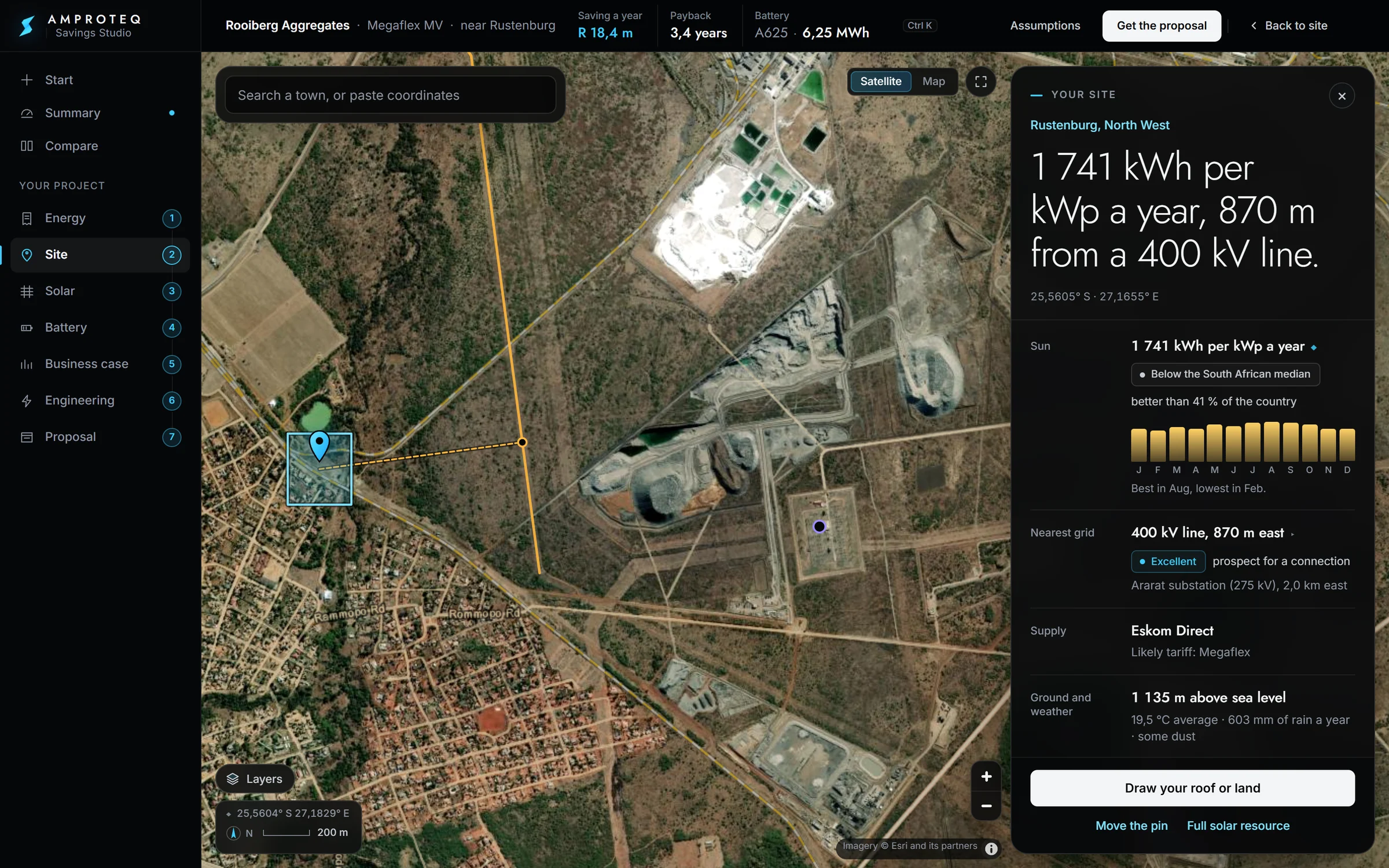Click the town or coordinates search field
The height and width of the screenshot is (868, 1389).
(390, 95)
